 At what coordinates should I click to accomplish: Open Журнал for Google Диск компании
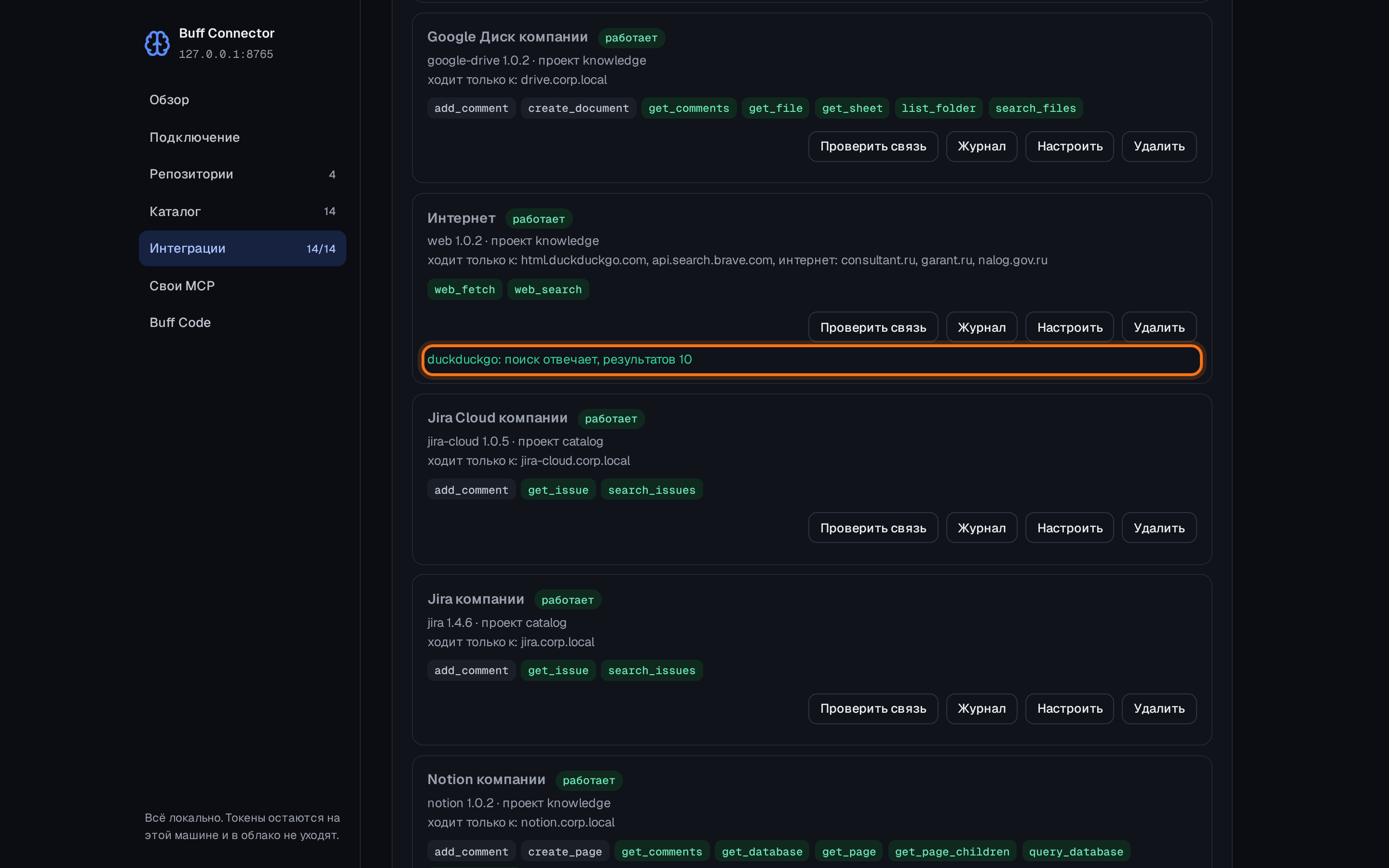[x=981, y=147]
